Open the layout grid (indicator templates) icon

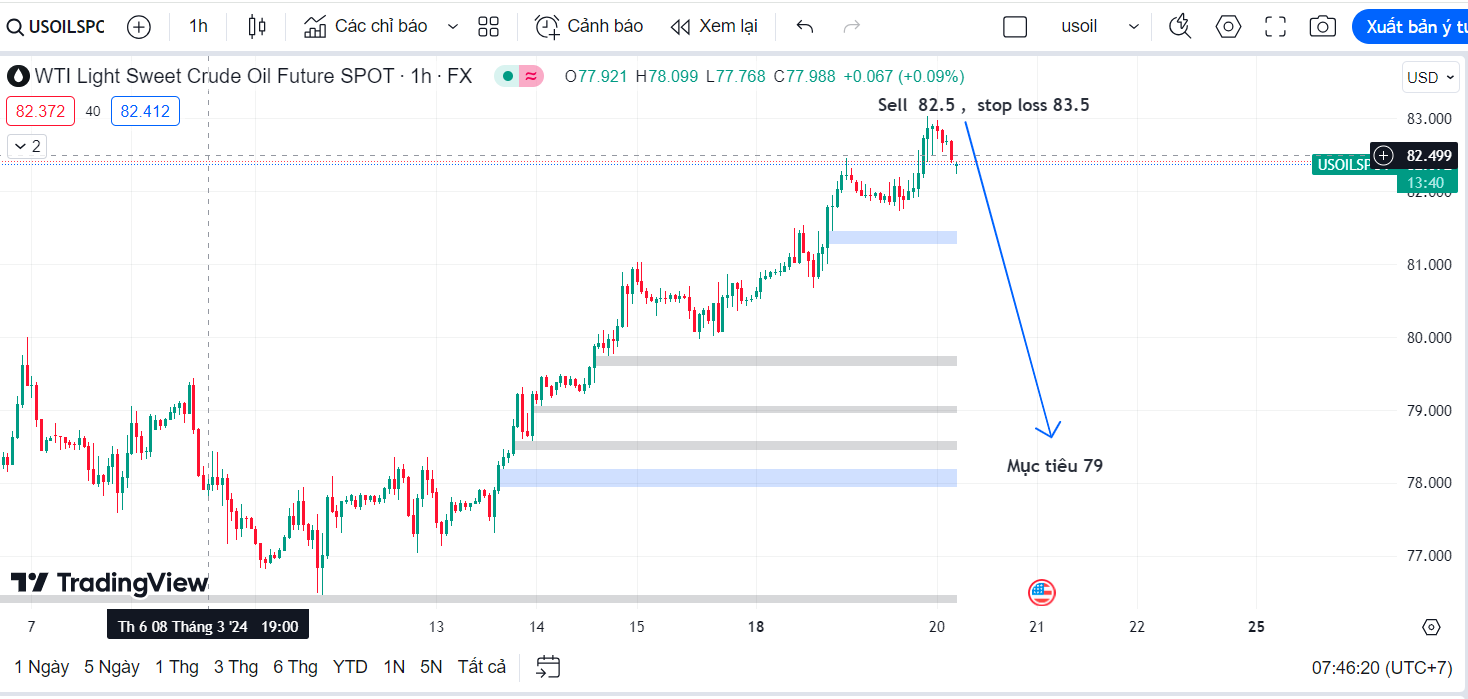coord(488,27)
